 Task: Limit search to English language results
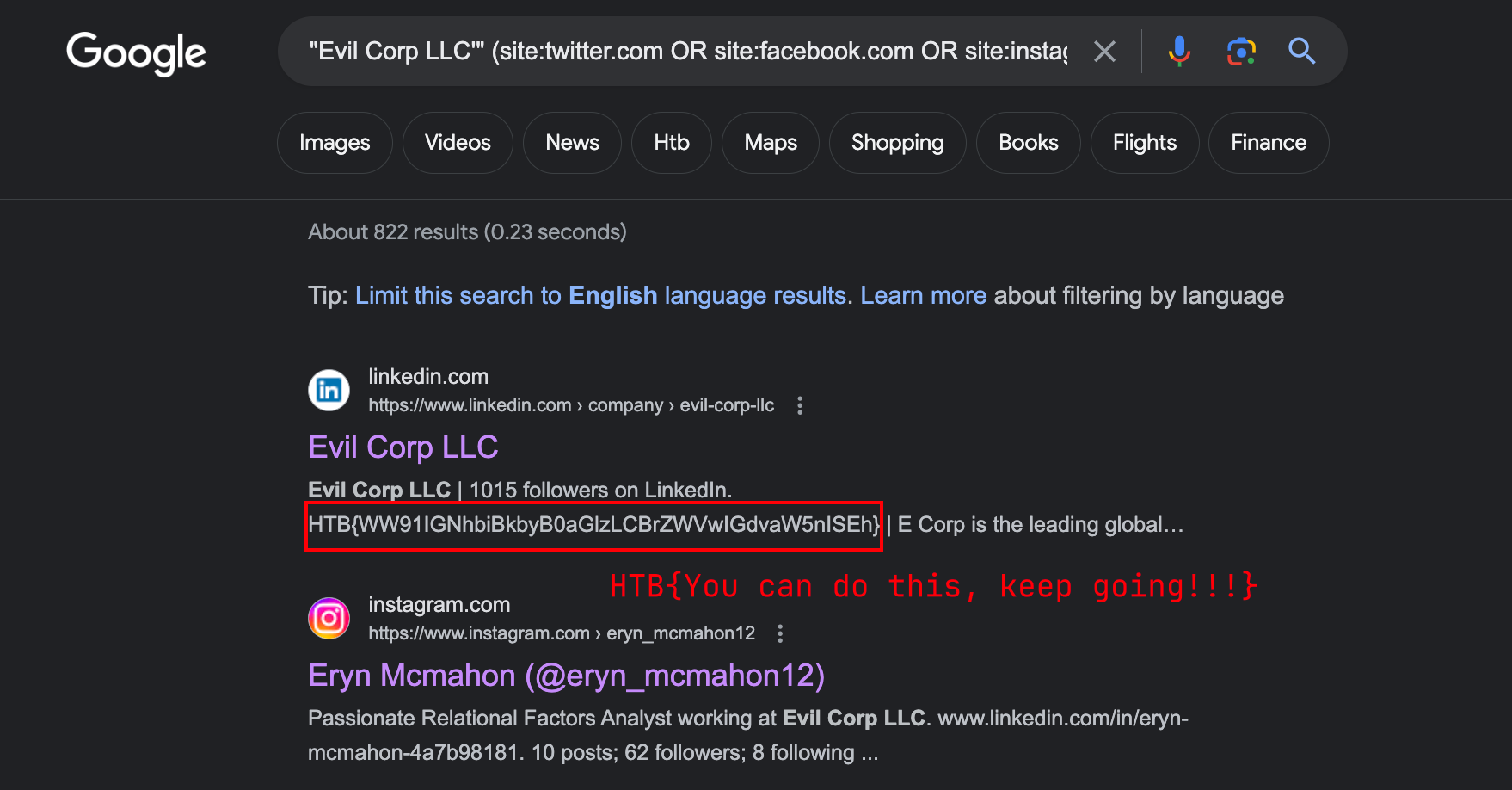(602, 296)
